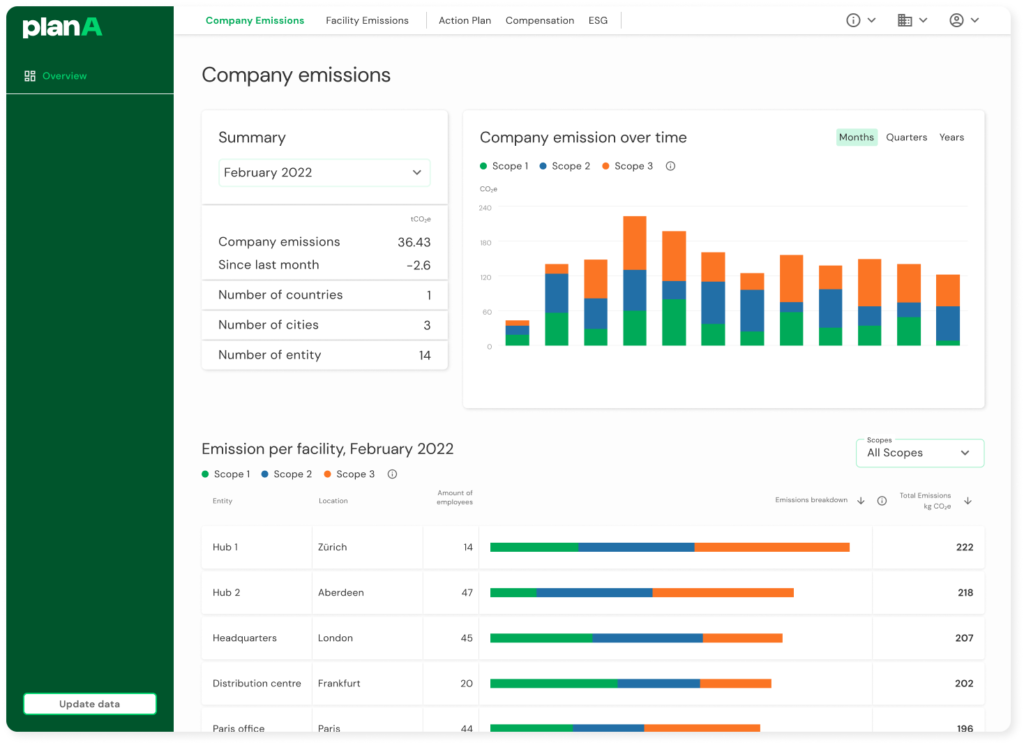Image resolution: width=1024 pixels, height=745 pixels.
Task: Click green Scope 1 dot in chart legend
Action: [483, 166]
